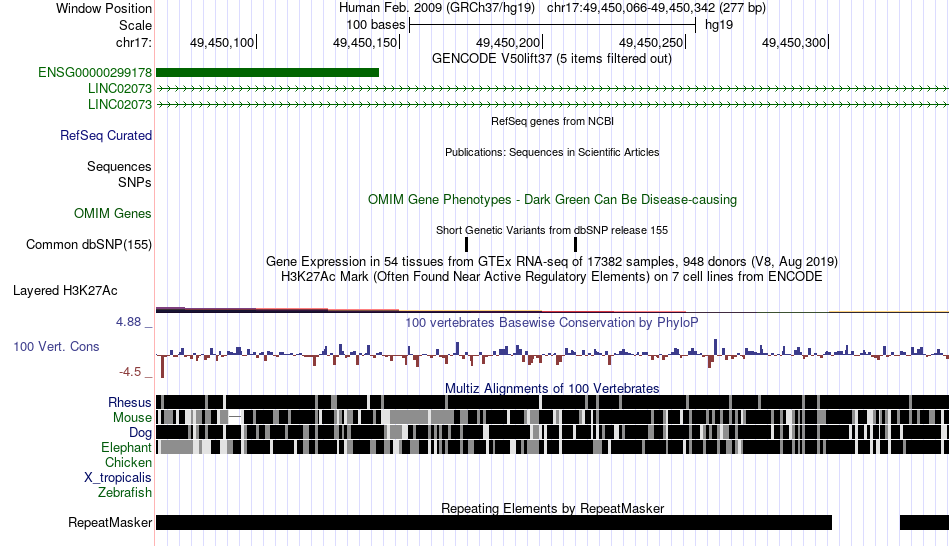Click the Mouse alignment label

click(x=132, y=418)
